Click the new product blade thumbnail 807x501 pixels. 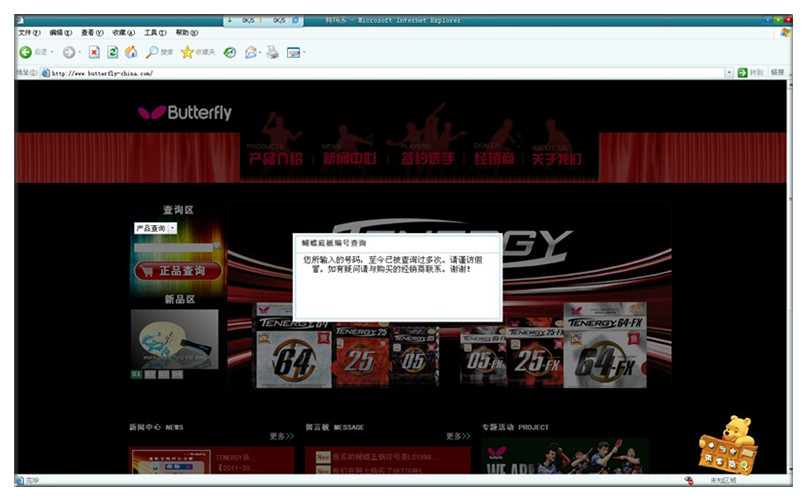point(174,339)
